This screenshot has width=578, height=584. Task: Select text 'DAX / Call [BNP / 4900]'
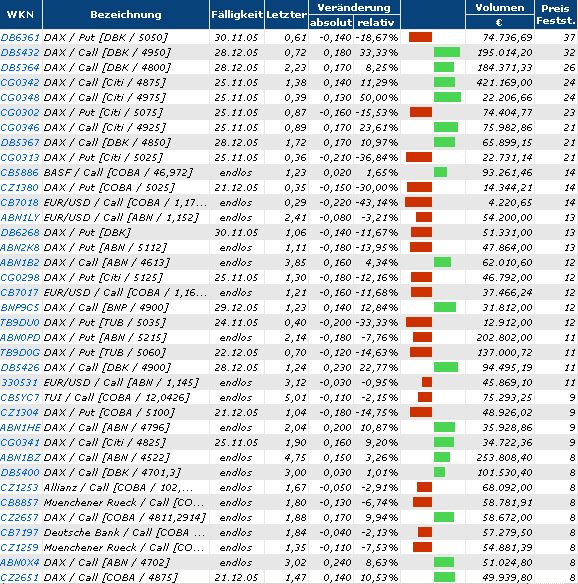pos(106,307)
